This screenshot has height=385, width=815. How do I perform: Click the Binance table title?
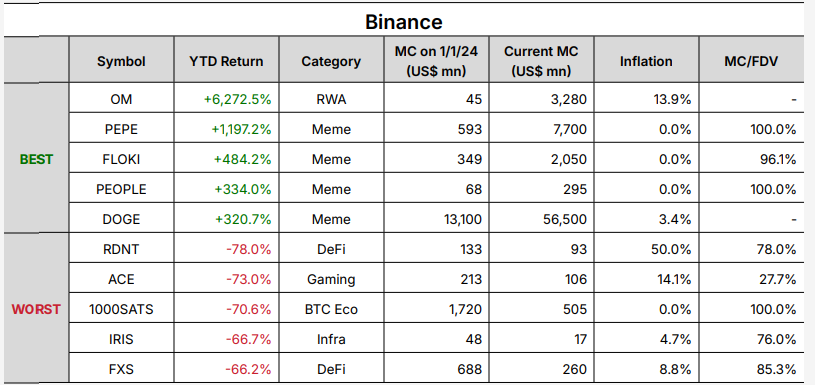tap(404, 22)
